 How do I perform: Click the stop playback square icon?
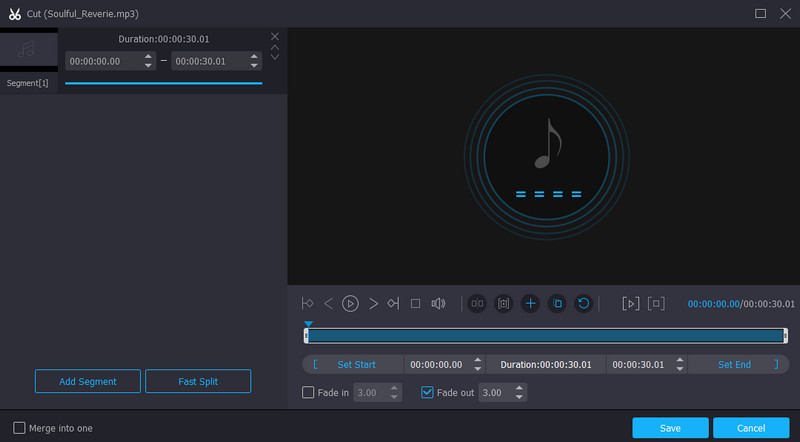click(x=415, y=303)
